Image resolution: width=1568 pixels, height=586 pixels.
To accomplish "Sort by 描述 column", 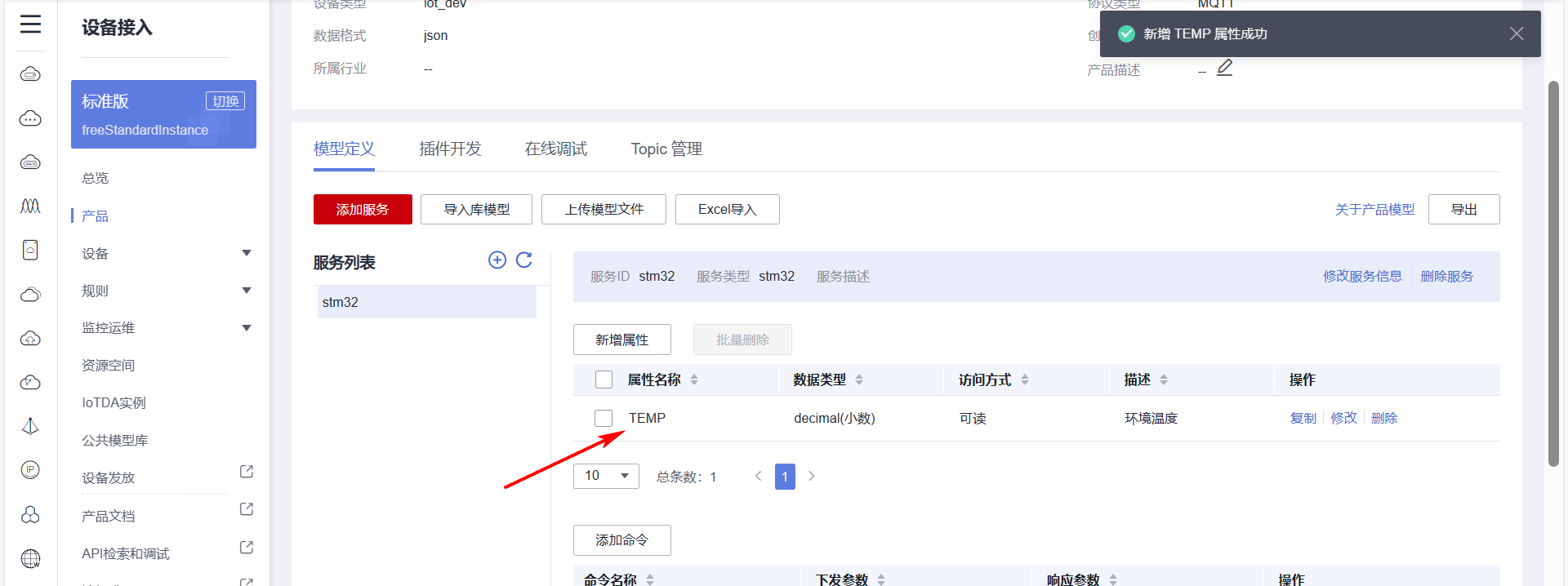I will pos(1164,380).
